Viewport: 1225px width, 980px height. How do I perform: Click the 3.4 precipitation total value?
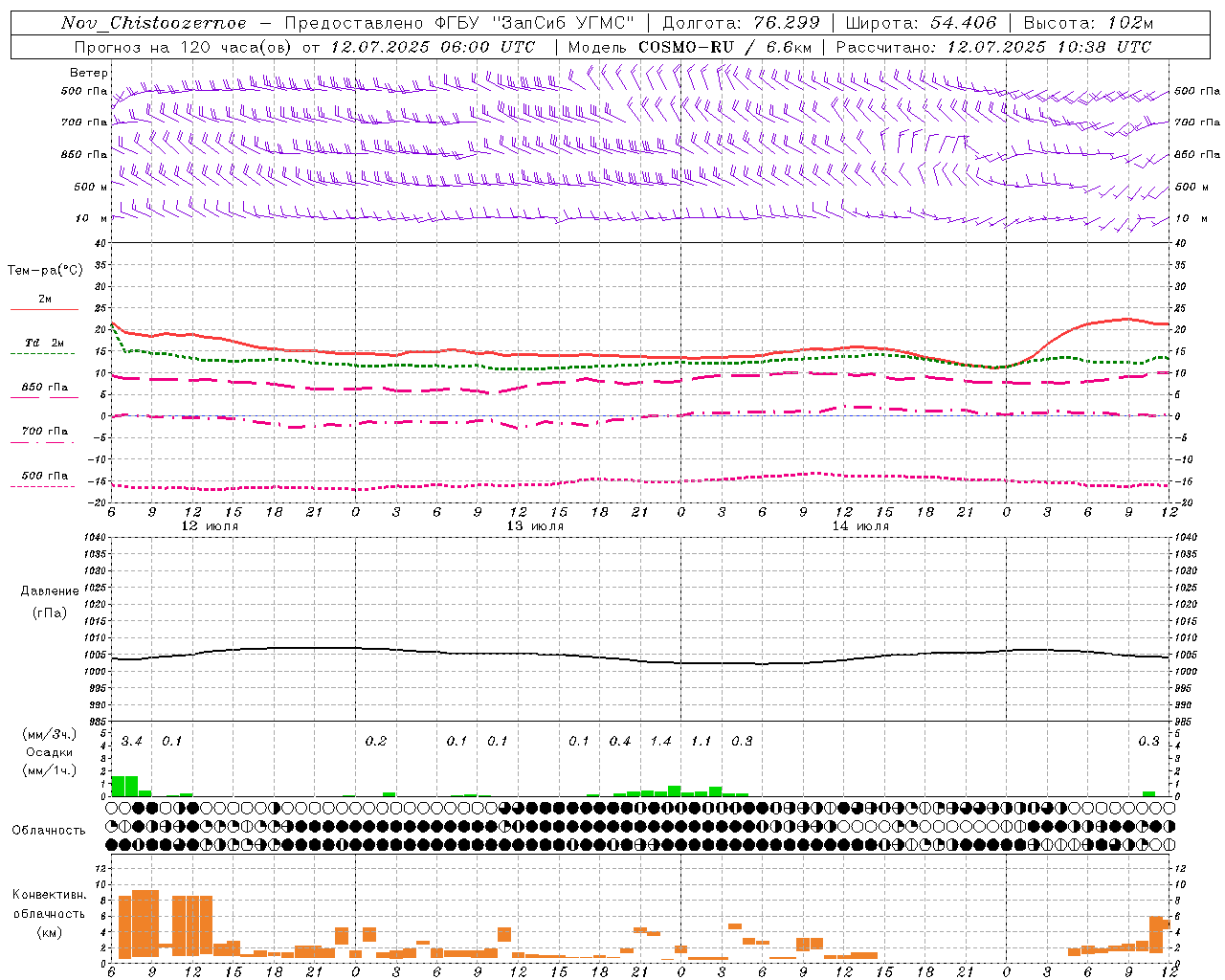131,742
